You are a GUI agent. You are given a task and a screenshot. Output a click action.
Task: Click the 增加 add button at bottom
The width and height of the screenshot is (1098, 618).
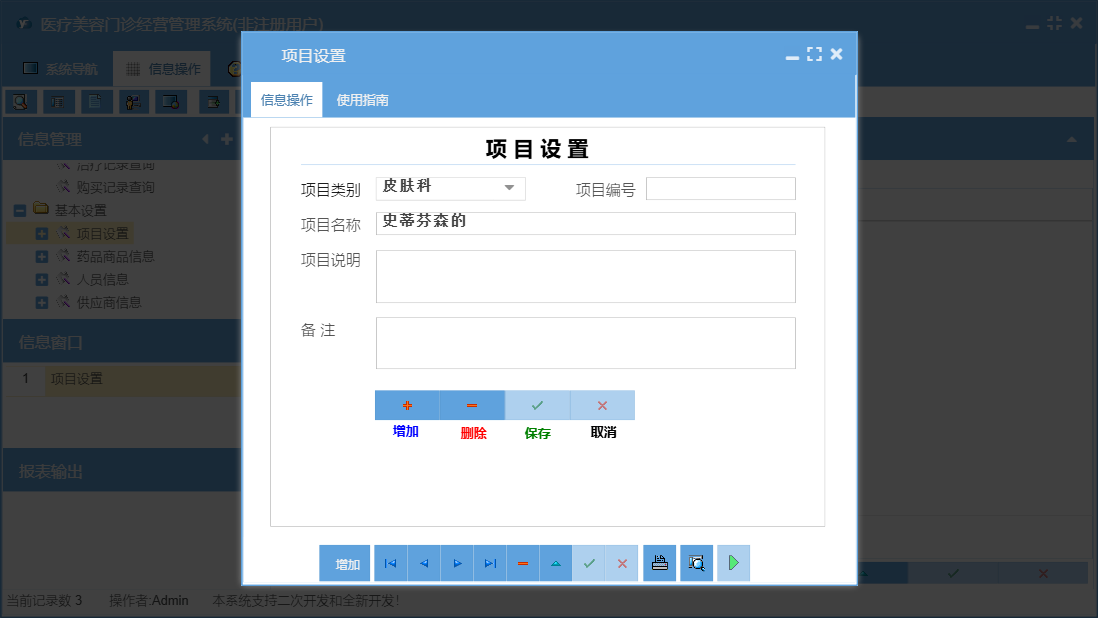click(x=344, y=563)
